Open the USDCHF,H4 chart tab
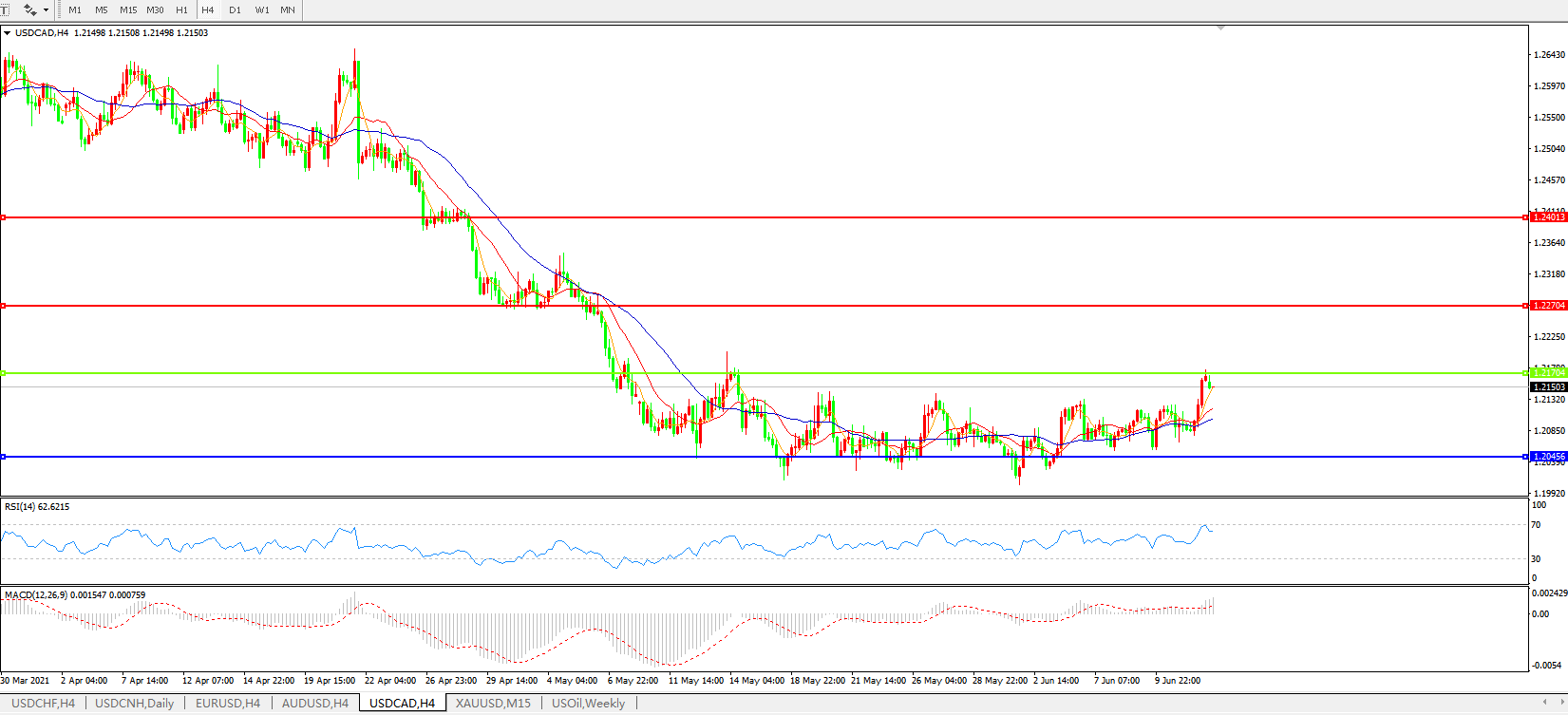 tap(44, 704)
